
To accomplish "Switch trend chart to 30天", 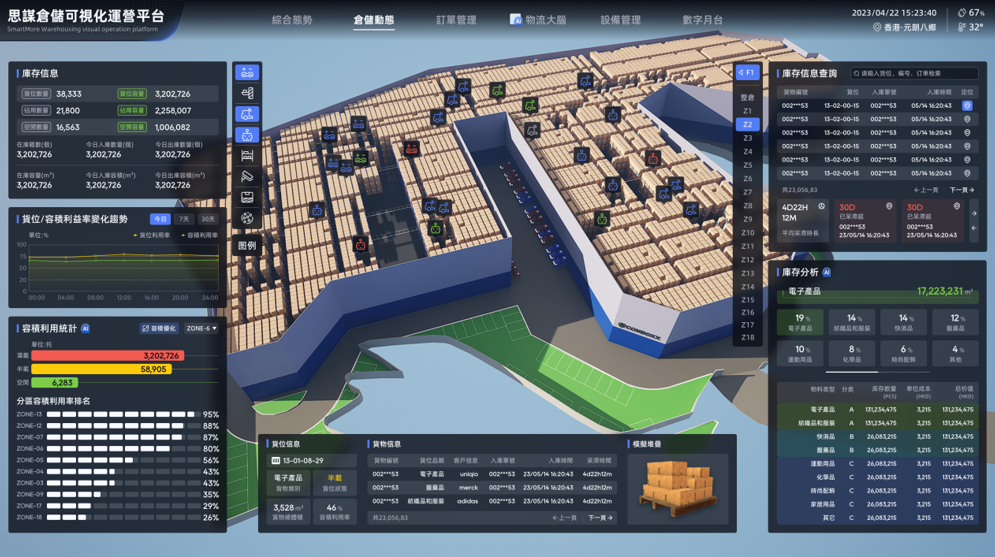I will pyautogui.click(x=208, y=219).
